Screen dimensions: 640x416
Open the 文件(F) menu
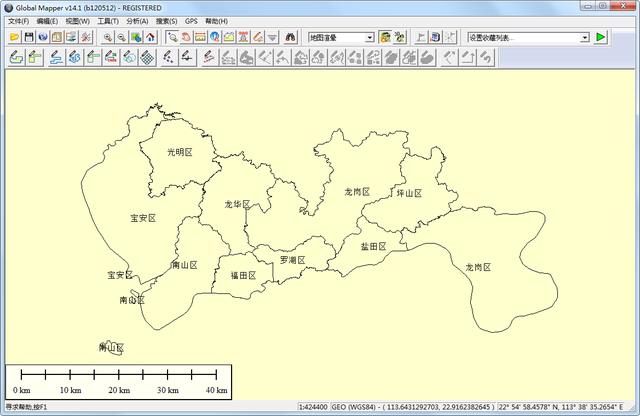click(18, 20)
